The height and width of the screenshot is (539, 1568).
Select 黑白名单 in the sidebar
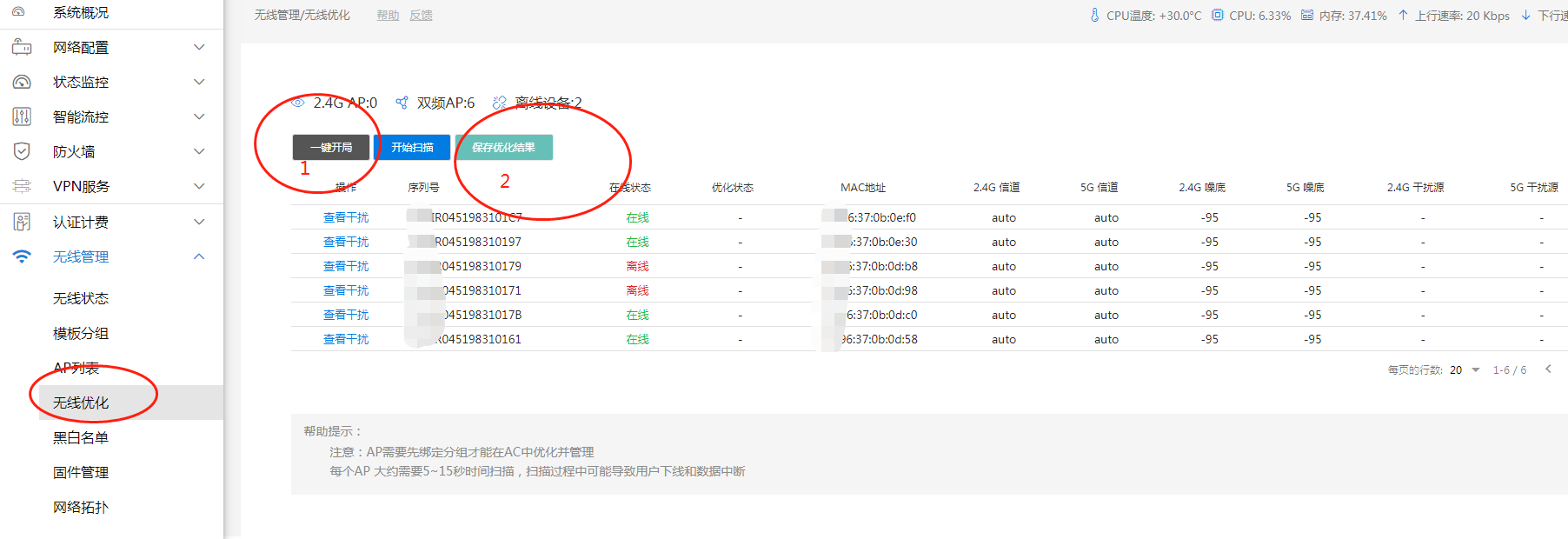click(81, 437)
